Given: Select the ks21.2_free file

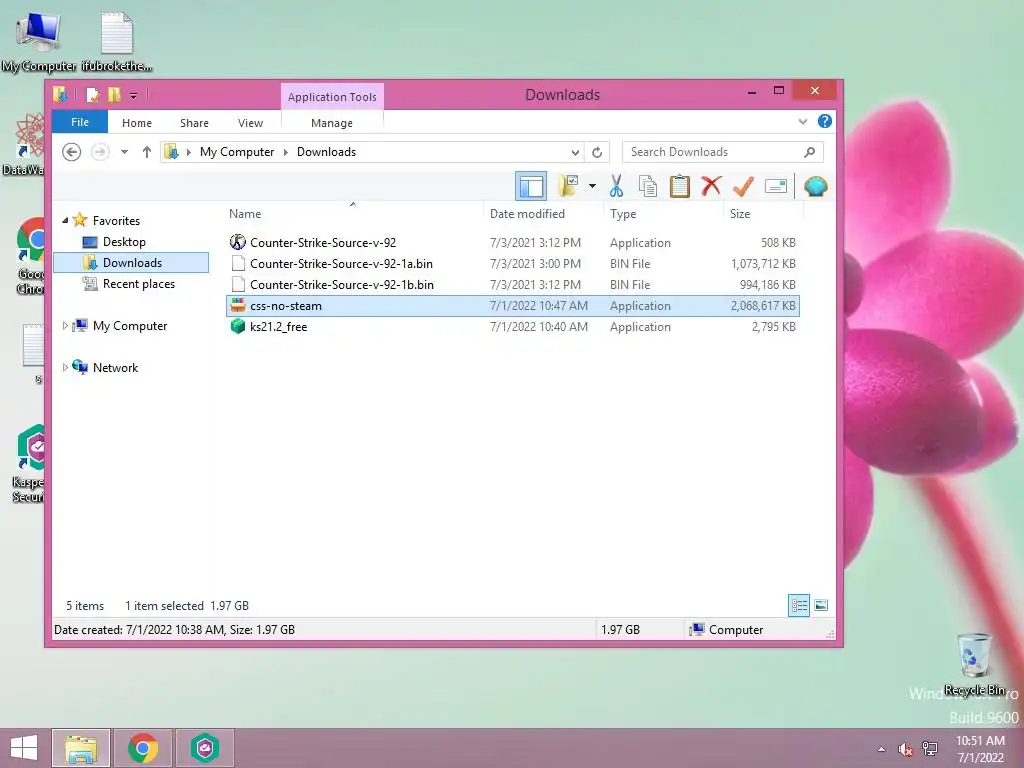Looking at the screenshot, I should [513, 327].
